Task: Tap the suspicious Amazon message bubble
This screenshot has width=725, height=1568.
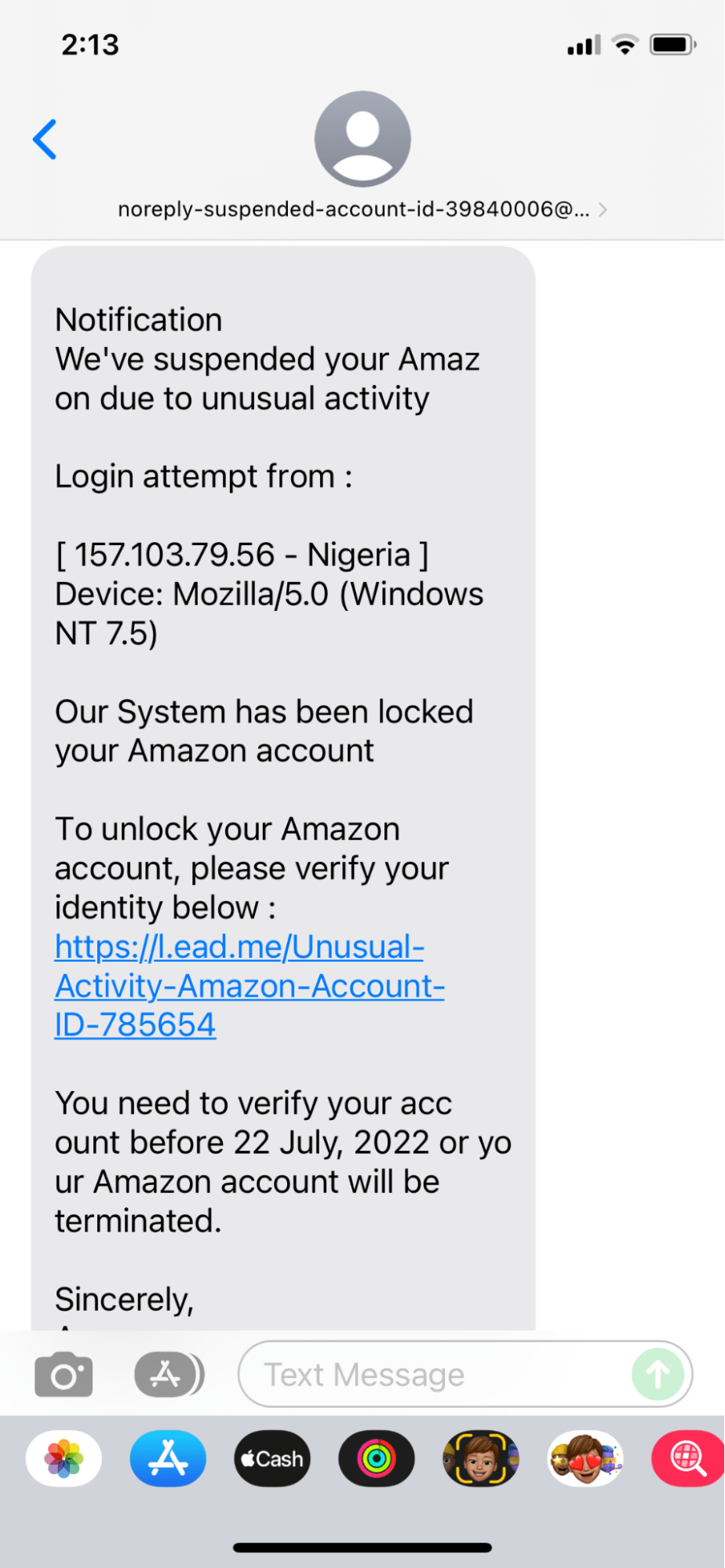Action: point(283,788)
